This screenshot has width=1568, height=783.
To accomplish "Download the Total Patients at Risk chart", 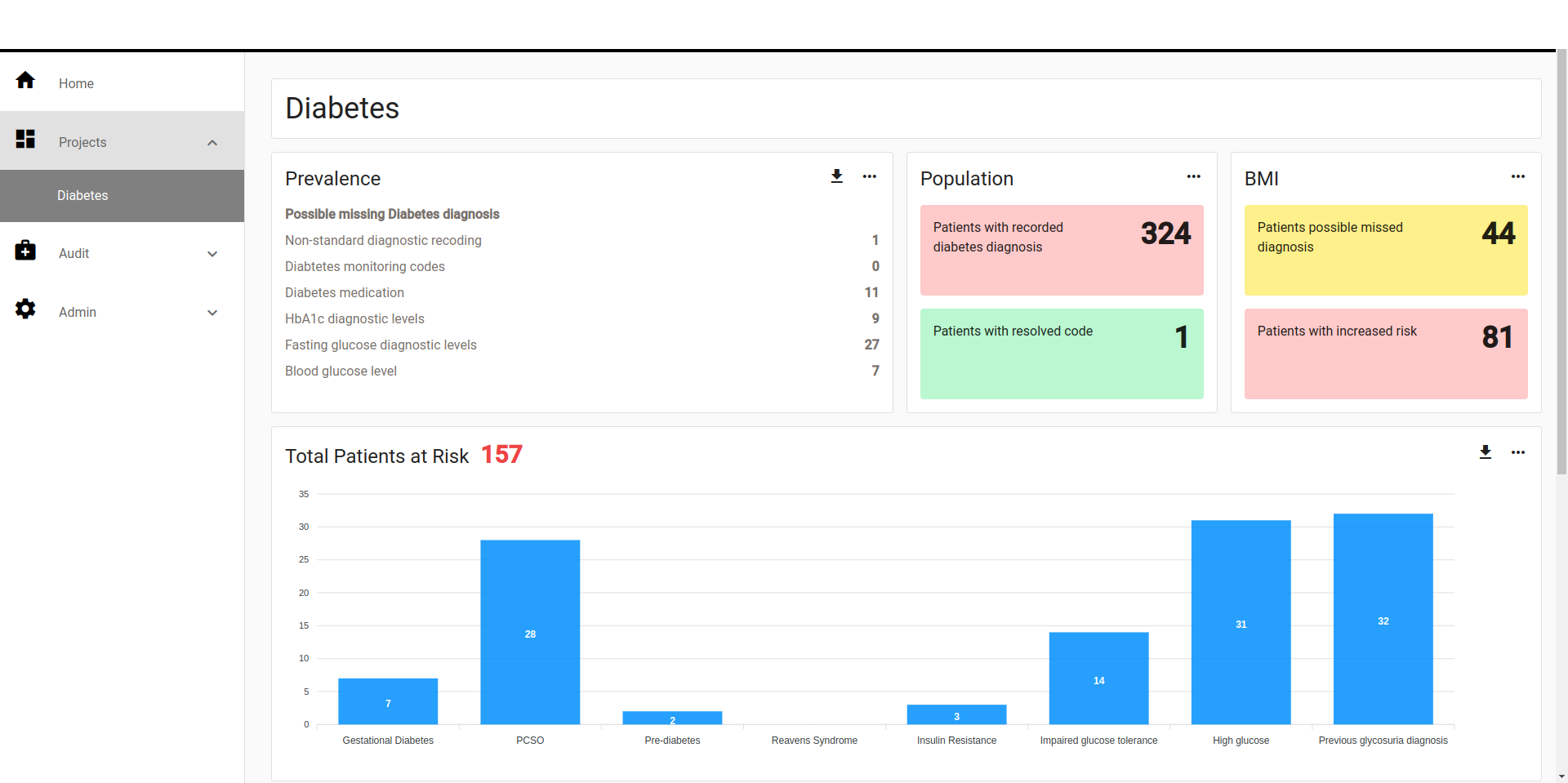I will (x=1486, y=452).
